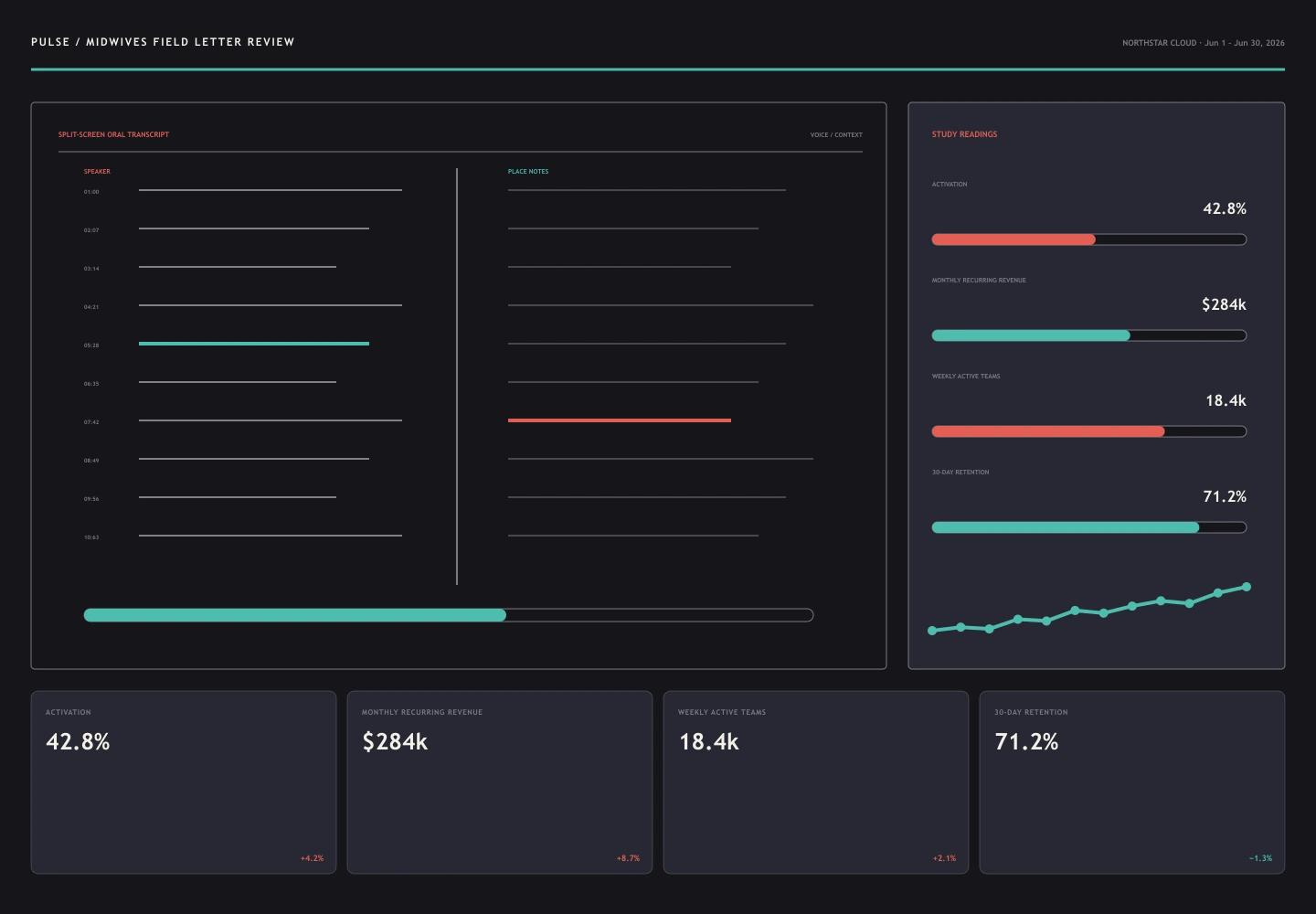Click the highlighted teal speaker line at 05:28

(254, 344)
